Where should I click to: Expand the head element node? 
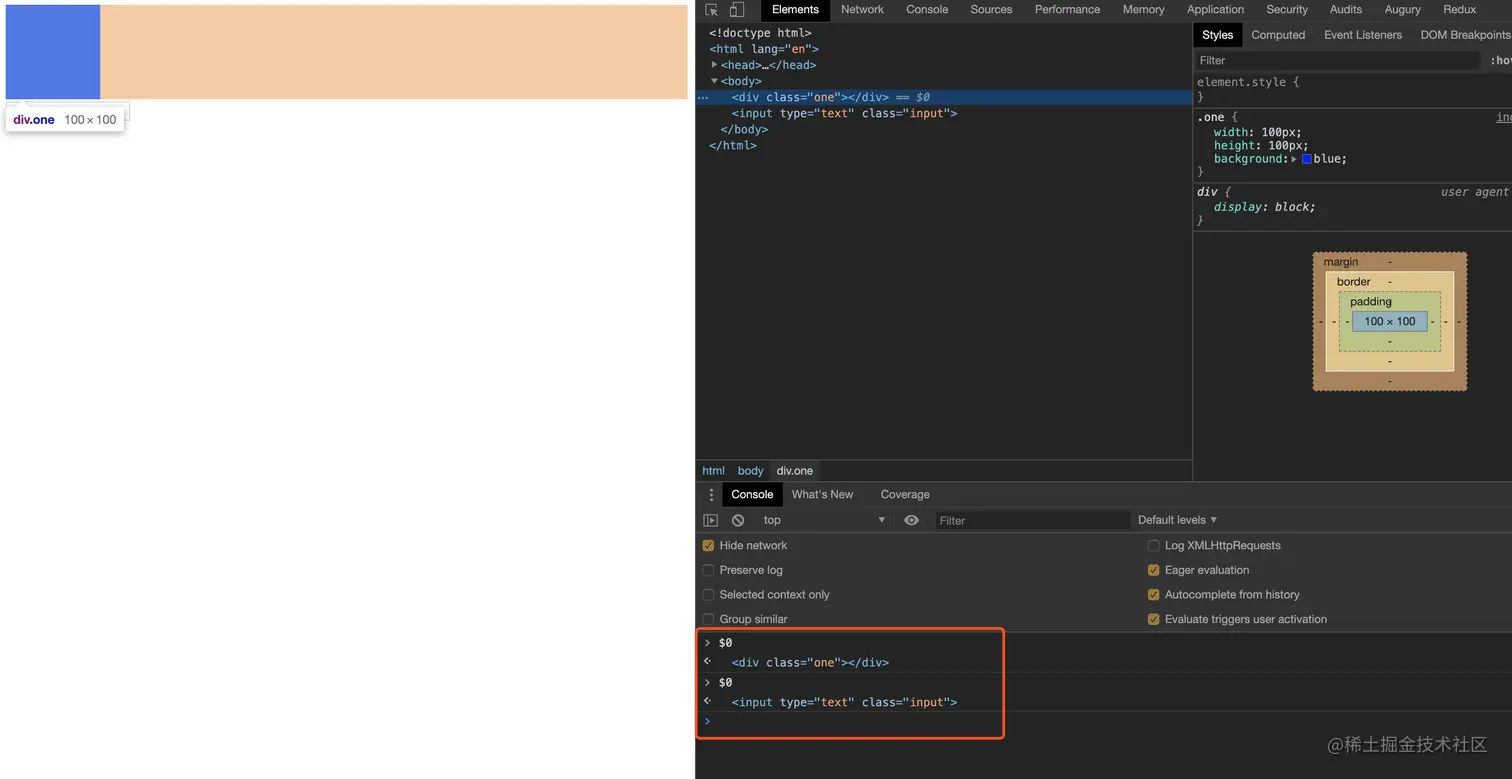(714, 65)
